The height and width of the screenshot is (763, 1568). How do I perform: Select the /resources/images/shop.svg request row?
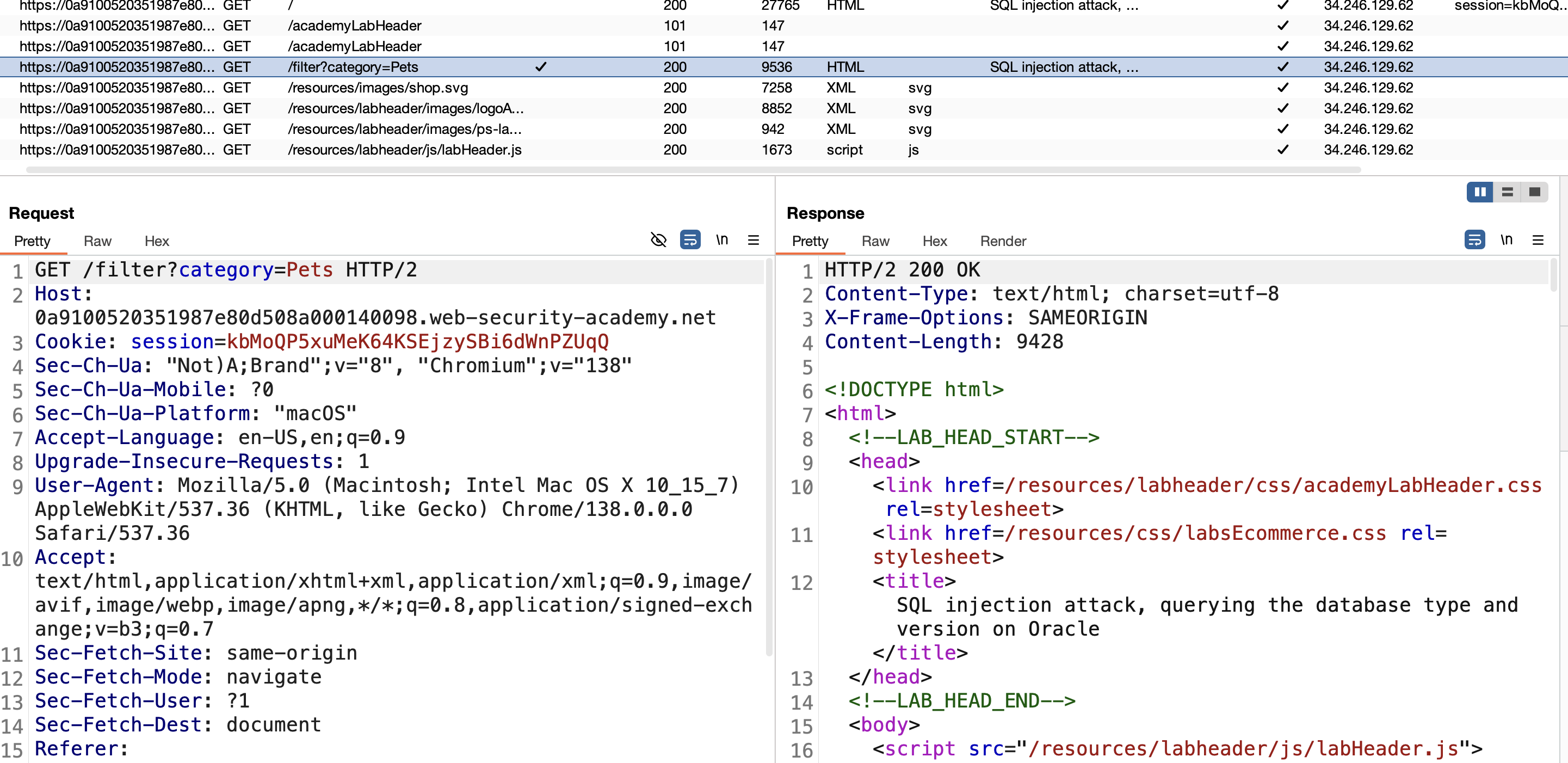pyautogui.click(x=784, y=88)
